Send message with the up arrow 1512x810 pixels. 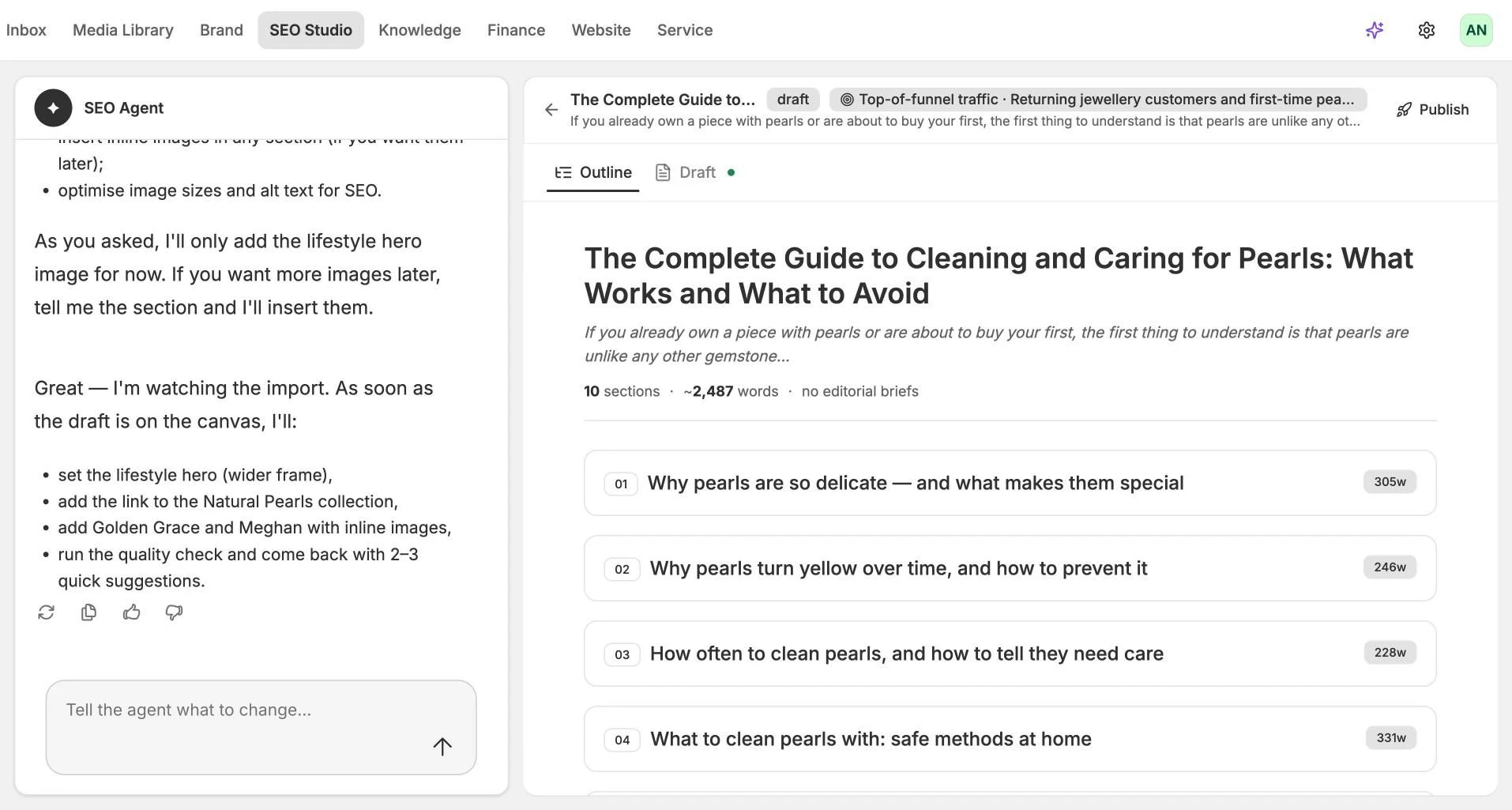coord(442,746)
